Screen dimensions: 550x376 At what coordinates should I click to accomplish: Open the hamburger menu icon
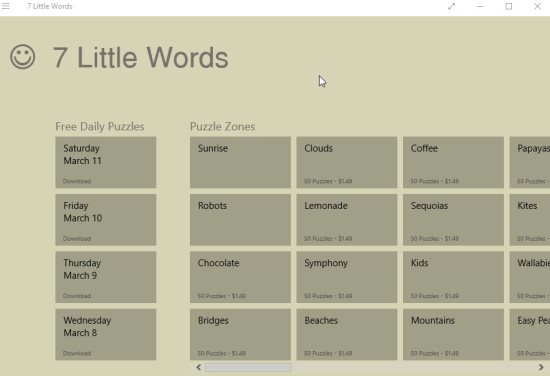pos(6,6)
